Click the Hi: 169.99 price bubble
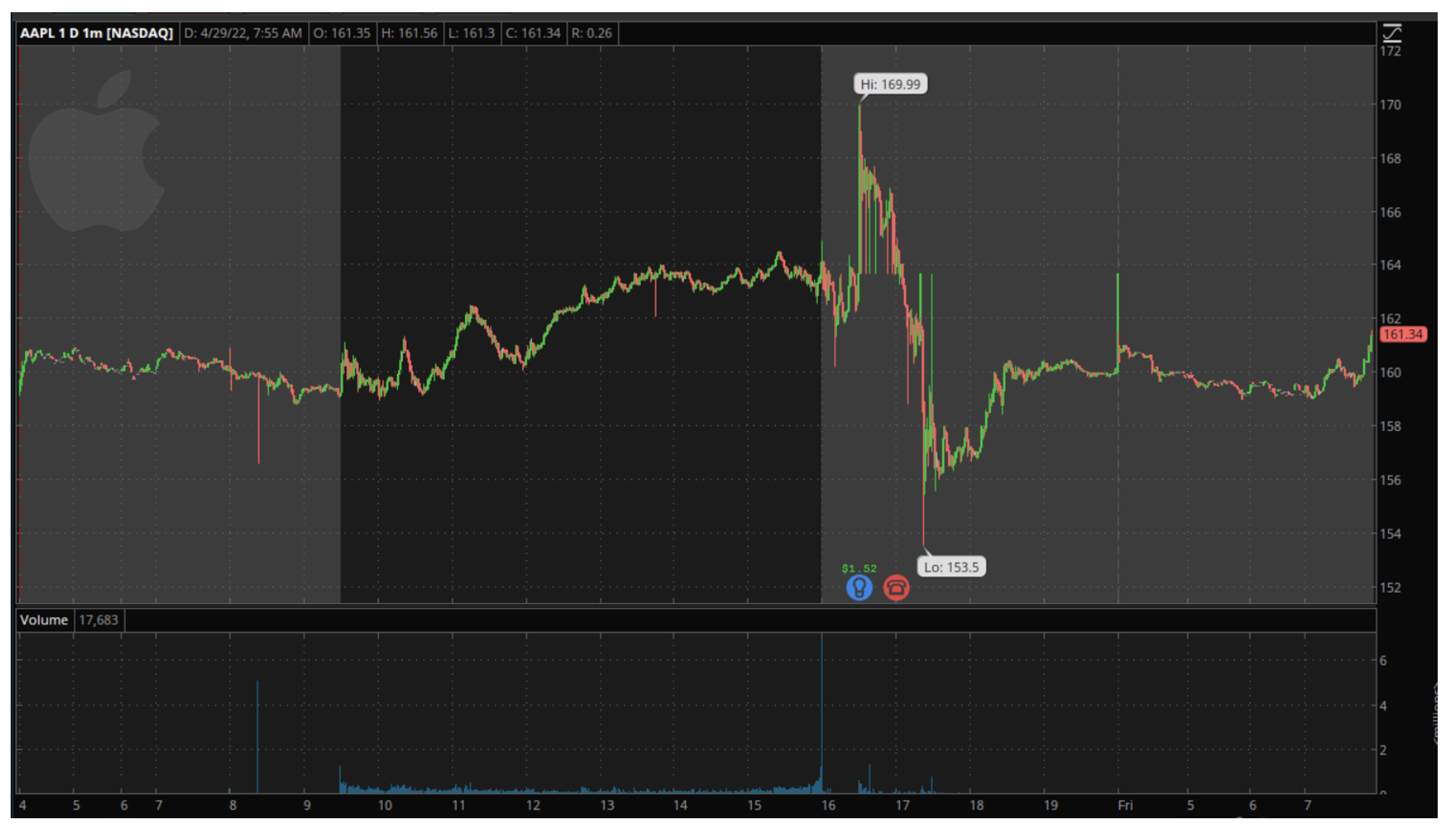 tap(890, 84)
